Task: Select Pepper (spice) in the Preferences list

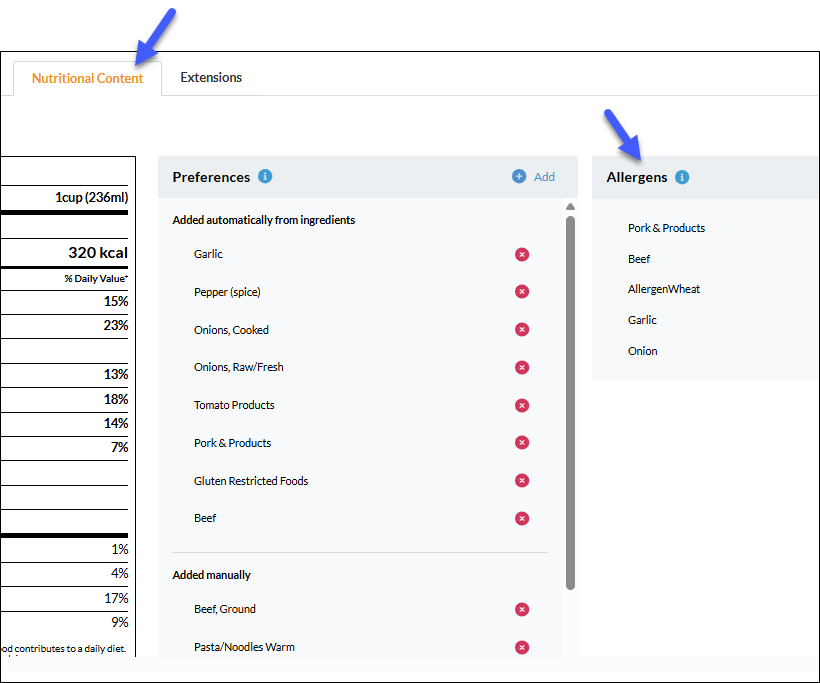Action: click(x=227, y=292)
